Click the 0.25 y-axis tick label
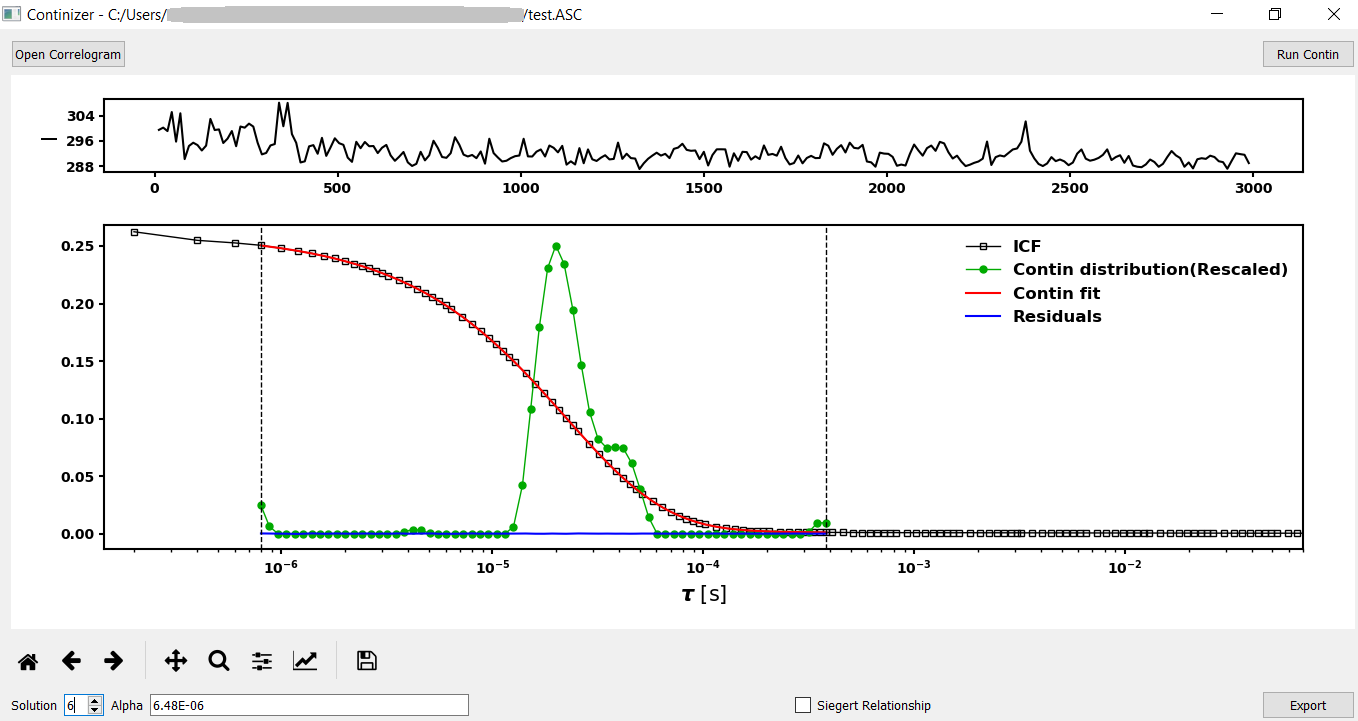This screenshot has width=1358, height=721. [x=76, y=246]
